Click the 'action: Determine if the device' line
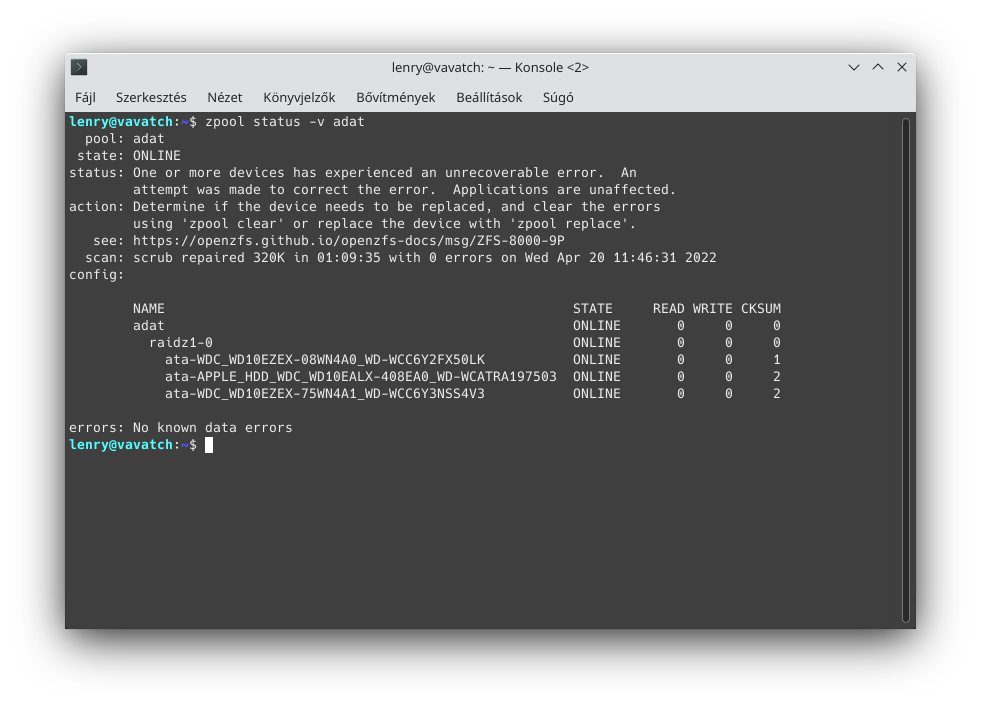 pyautogui.click(x=365, y=207)
